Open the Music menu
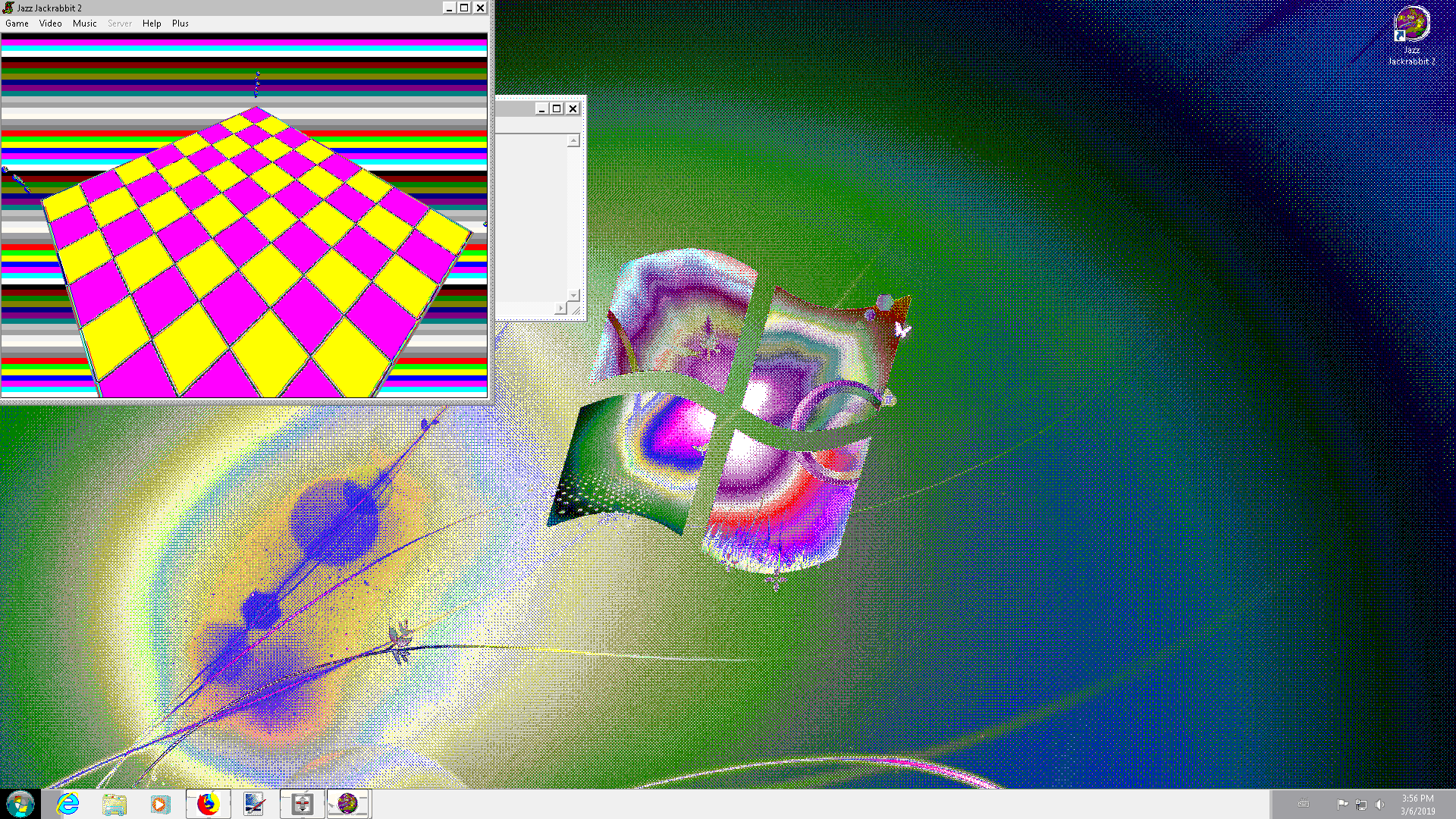Viewport: 1456px width, 819px height. coord(84,24)
